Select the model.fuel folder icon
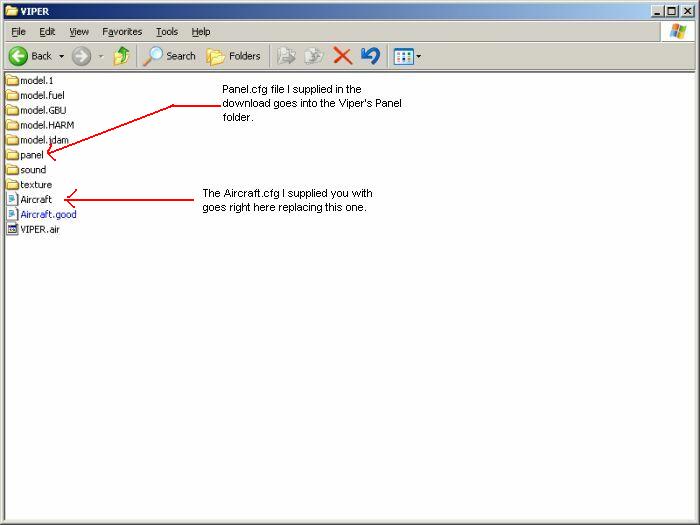The height and width of the screenshot is (525, 700). point(12,95)
